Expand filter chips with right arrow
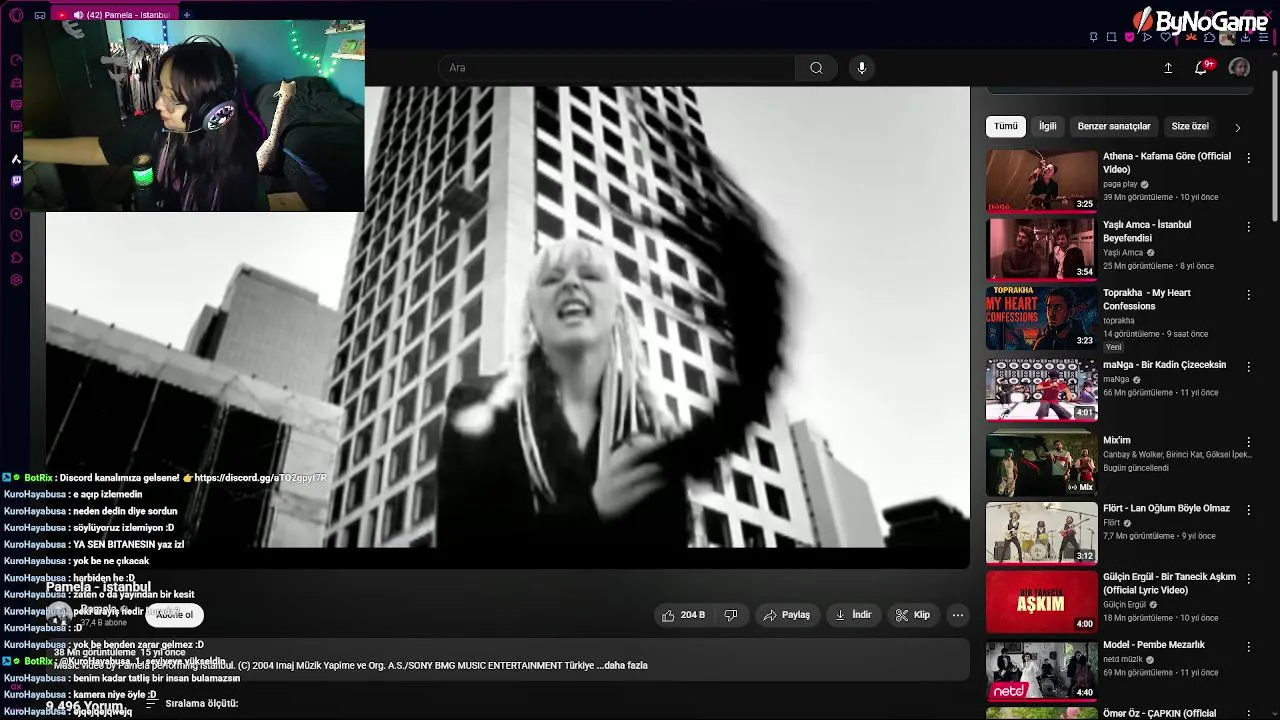Image resolution: width=1280 pixels, height=720 pixels. [1237, 128]
